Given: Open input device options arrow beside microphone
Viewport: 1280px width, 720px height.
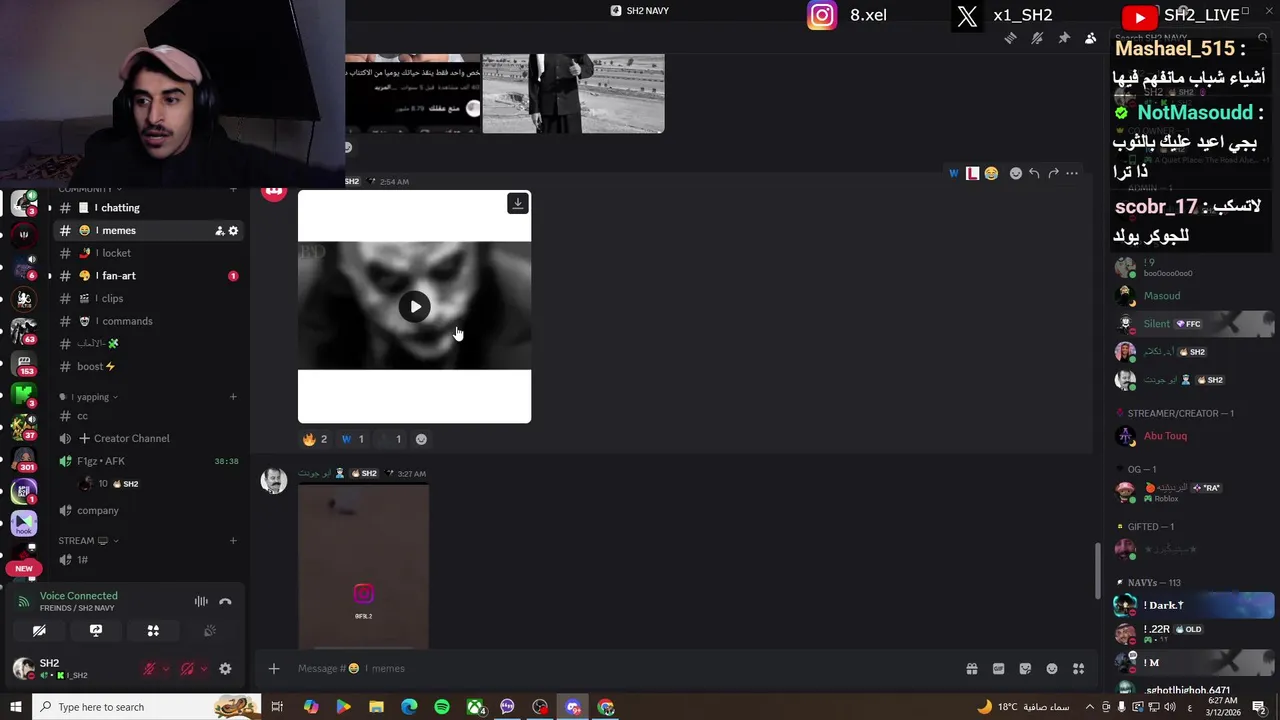Looking at the screenshot, I should (x=165, y=669).
